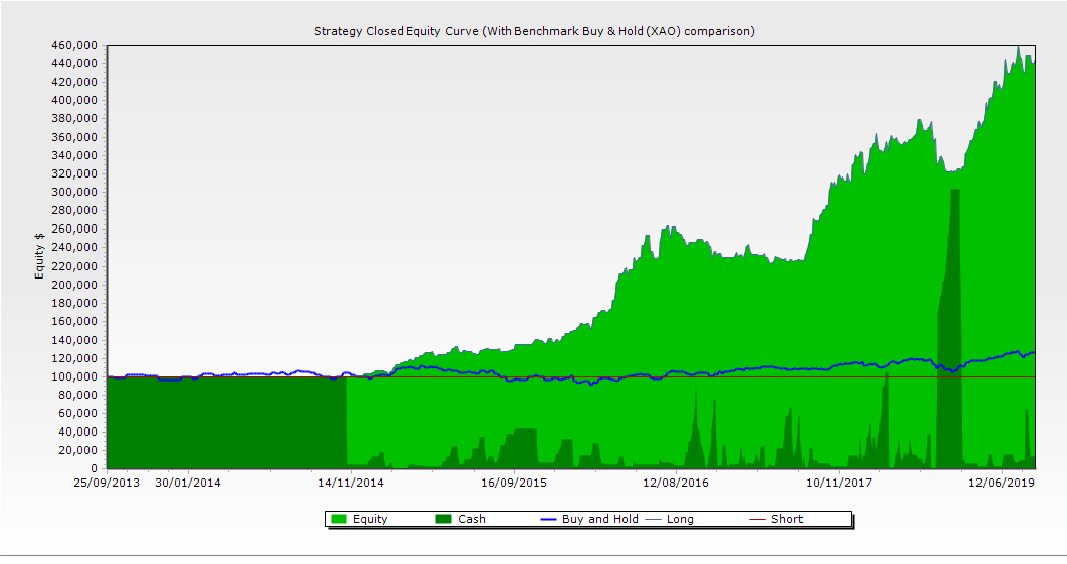Click the Equity legend label text
The height and width of the screenshot is (564, 1067).
[x=370, y=519]
